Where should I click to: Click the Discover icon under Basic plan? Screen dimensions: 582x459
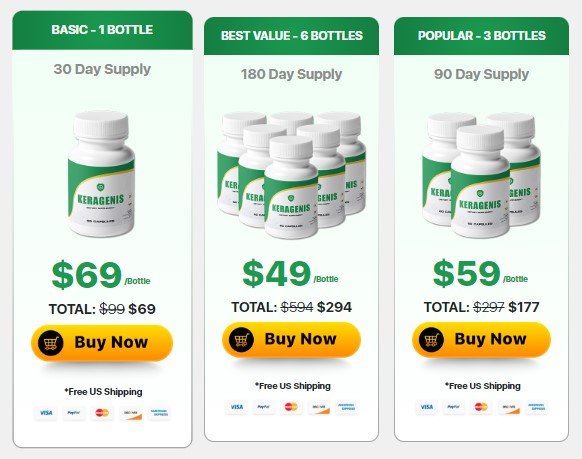131,413
